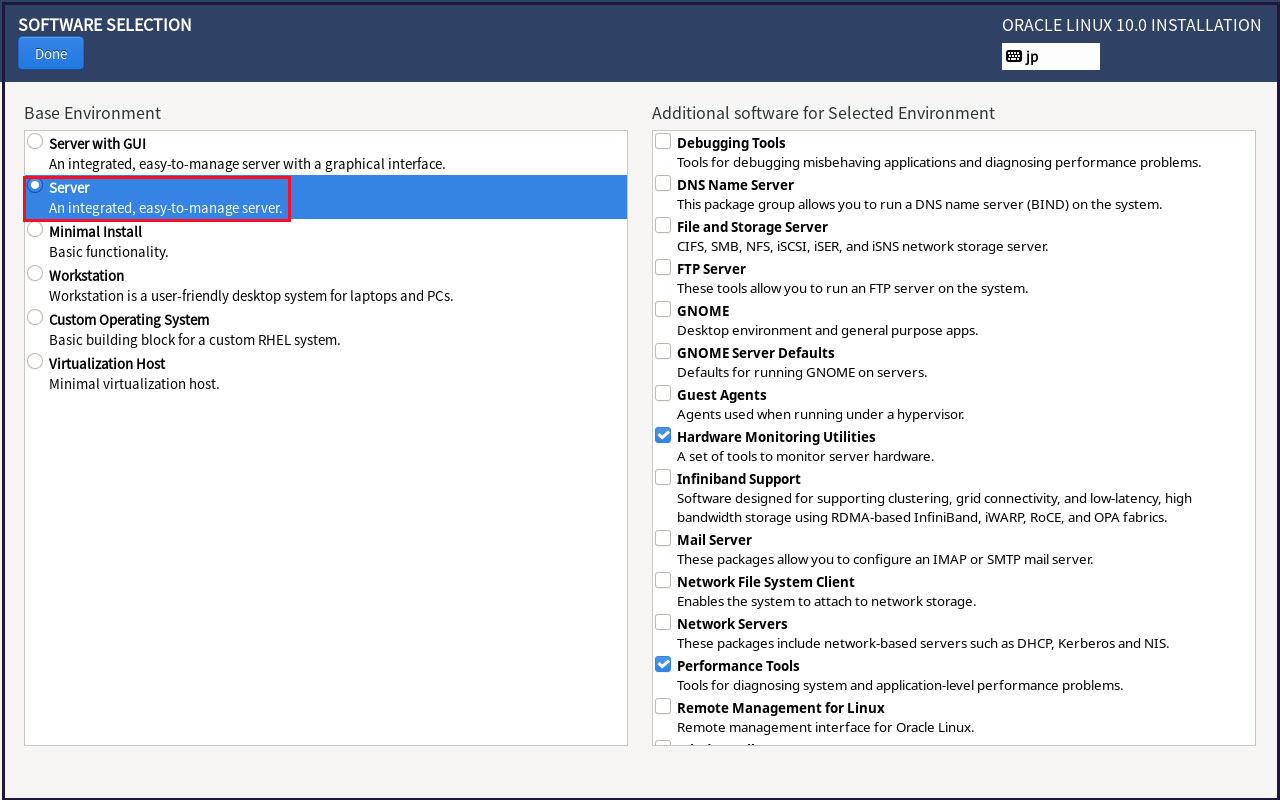Viewport: 1280px width, 800px height.
Task: Click 'Remote management interface for Oracle Linux.' text
Action: pos(825,728)
